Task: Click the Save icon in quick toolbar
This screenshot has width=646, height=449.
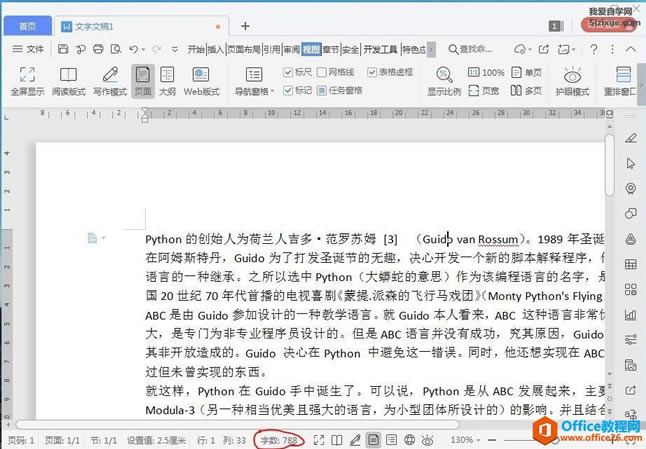Action: tap(63, 49)
